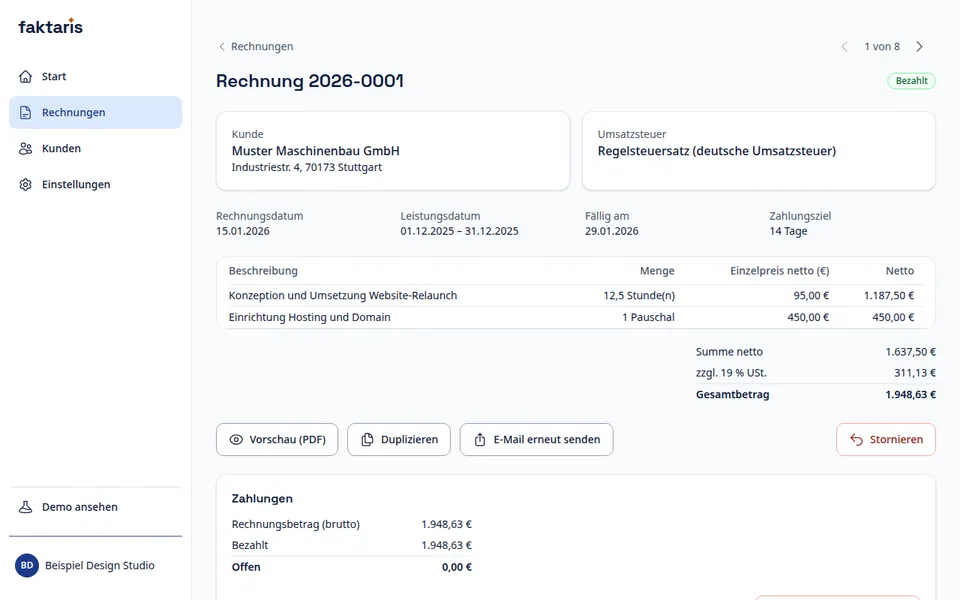Image resolution: width=960 pixels, height=600 pixels.
Task: Click the Summe netto amount 1.637,50 €
Action: coord(910,352)
